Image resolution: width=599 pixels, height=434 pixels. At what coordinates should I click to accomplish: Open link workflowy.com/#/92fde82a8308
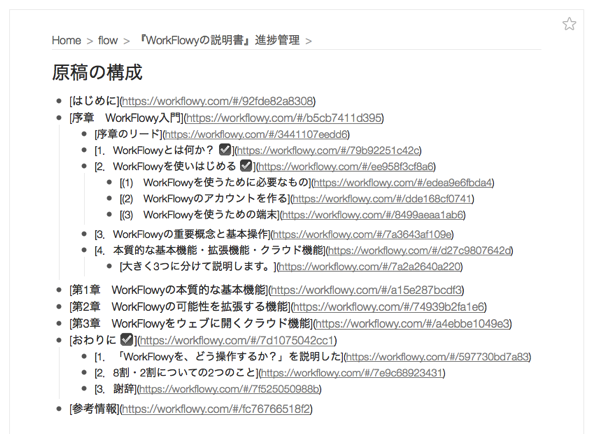218,101
